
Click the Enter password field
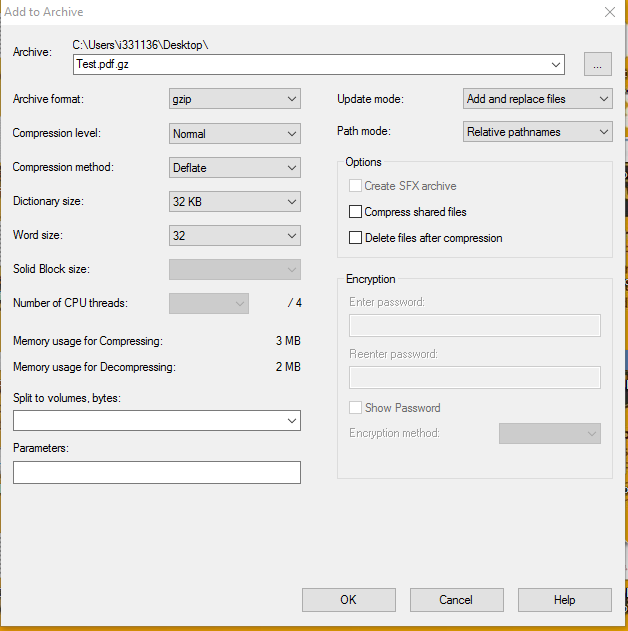[x=475, y=326]
